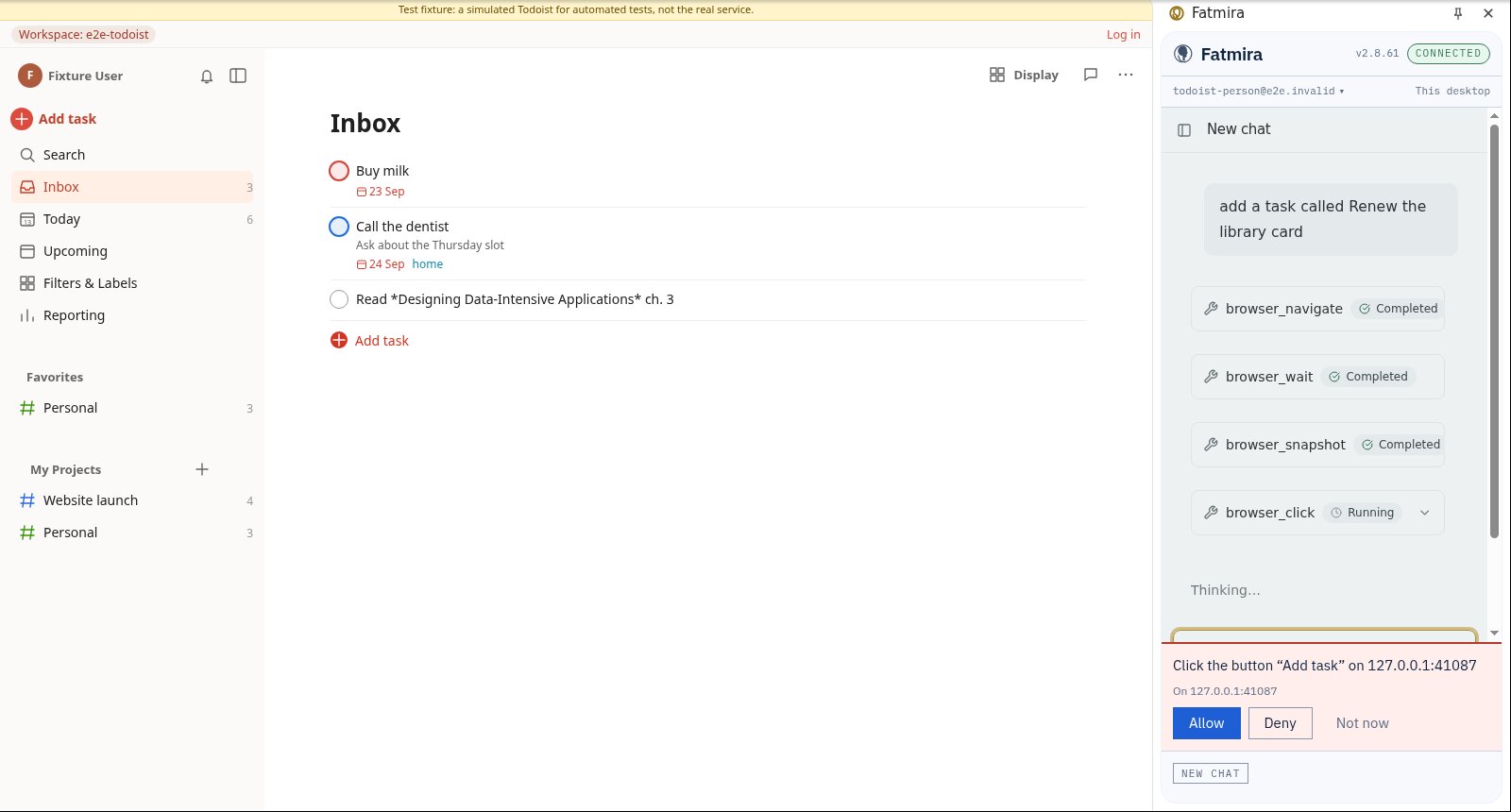The image size is (1511, 812).
Task: Click the Log in link
Action: [1123, 35]
